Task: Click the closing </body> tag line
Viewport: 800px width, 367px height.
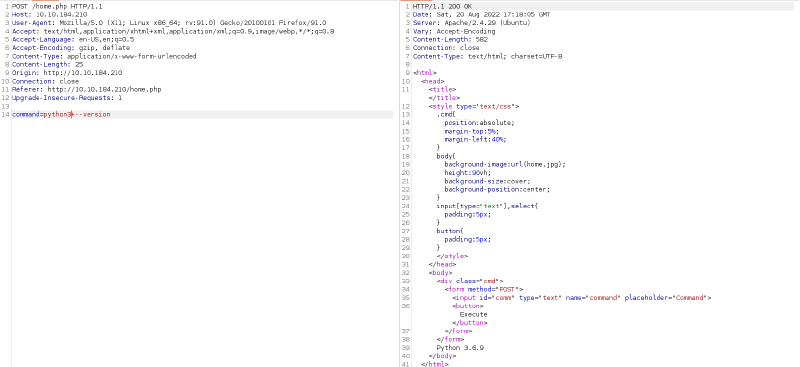Action: [442, 356]
